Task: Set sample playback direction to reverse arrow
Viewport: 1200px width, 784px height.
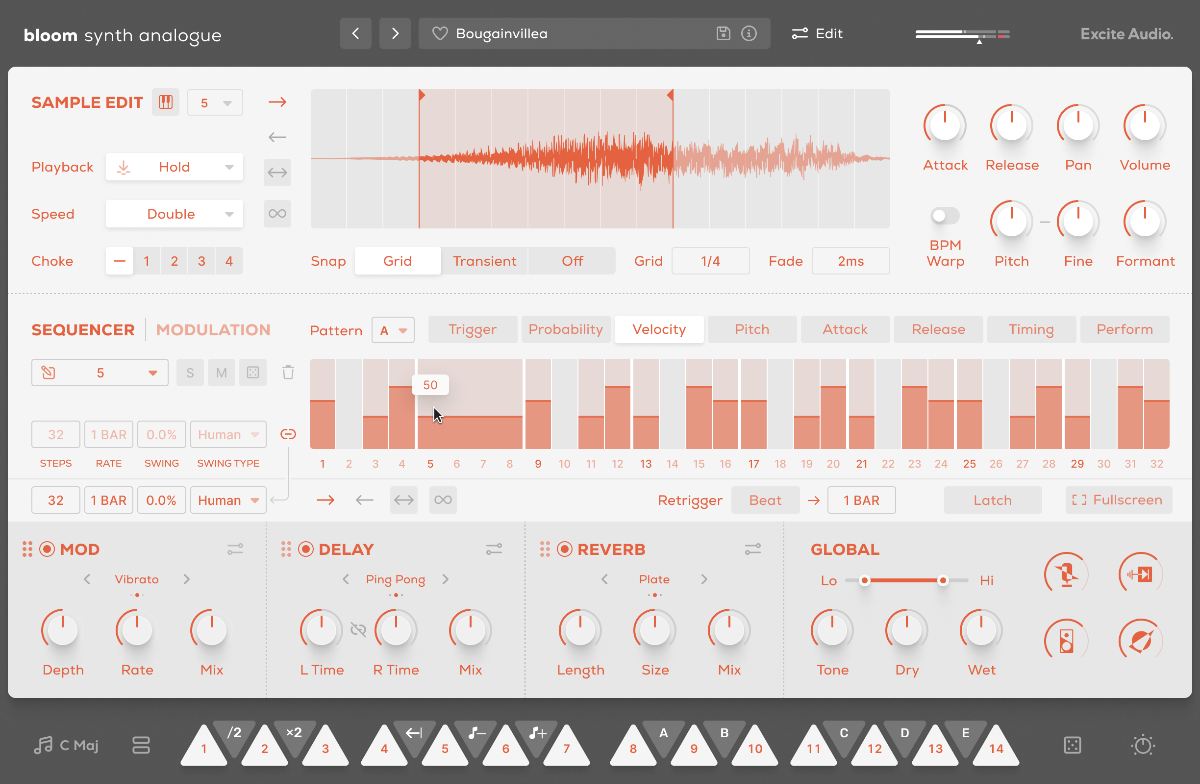Action: tap(277, 137)
